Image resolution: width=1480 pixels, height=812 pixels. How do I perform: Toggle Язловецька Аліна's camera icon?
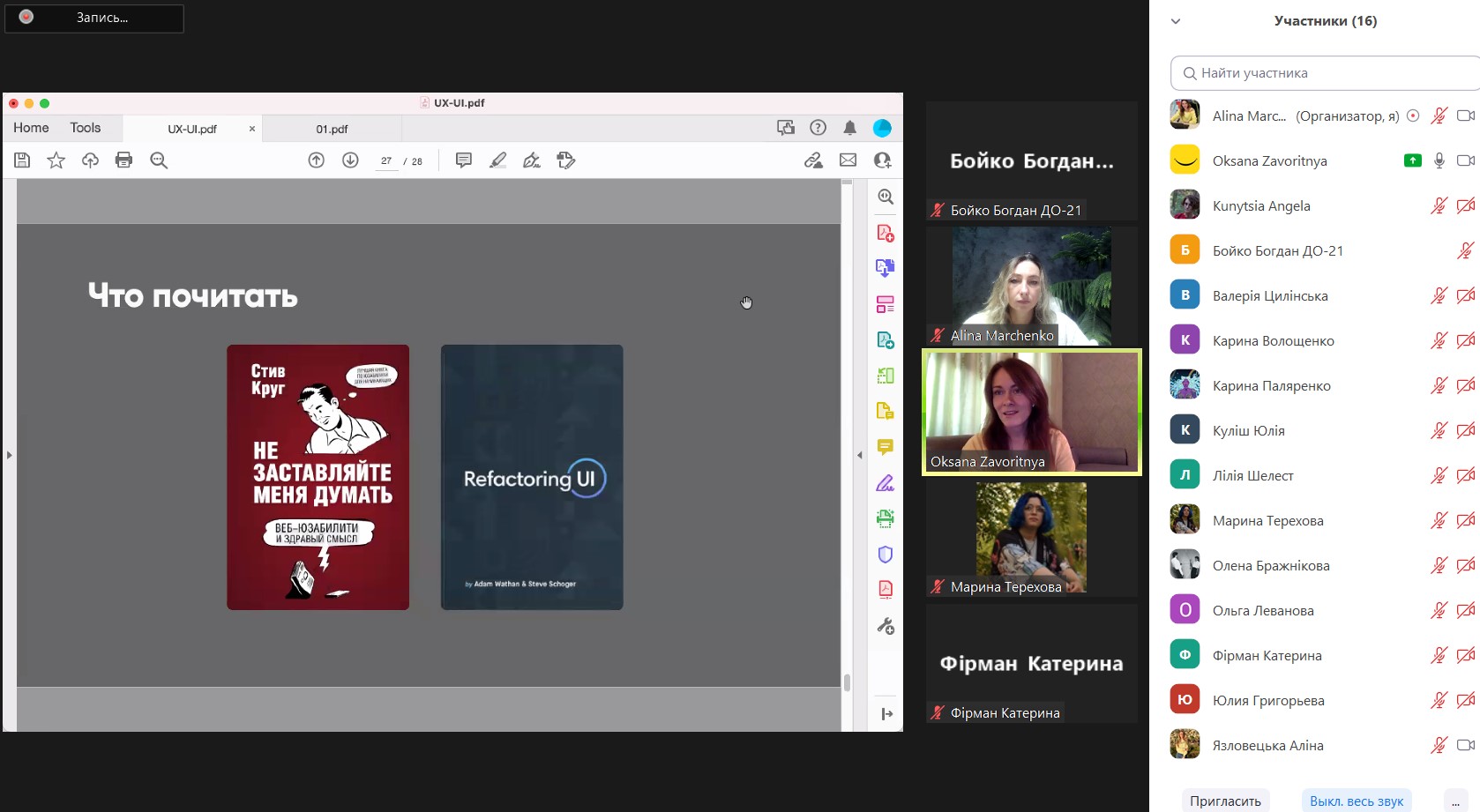(1466, 745)
